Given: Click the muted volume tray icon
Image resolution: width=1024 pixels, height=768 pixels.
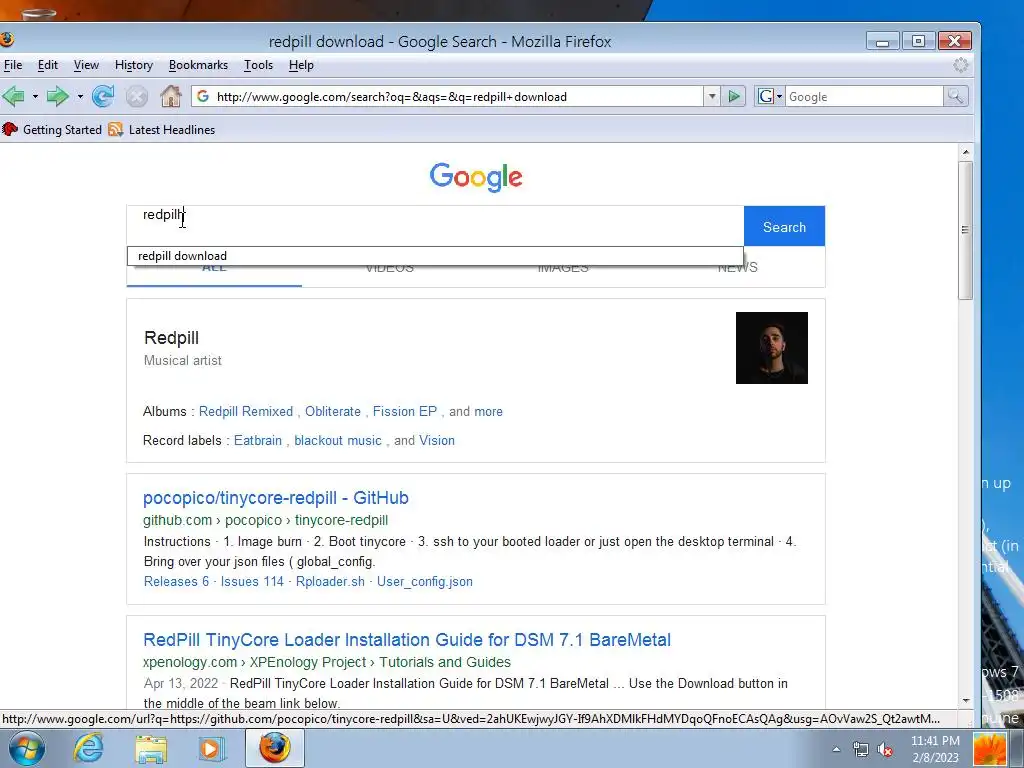Looking at the screenshot, I should click(885, 750).
